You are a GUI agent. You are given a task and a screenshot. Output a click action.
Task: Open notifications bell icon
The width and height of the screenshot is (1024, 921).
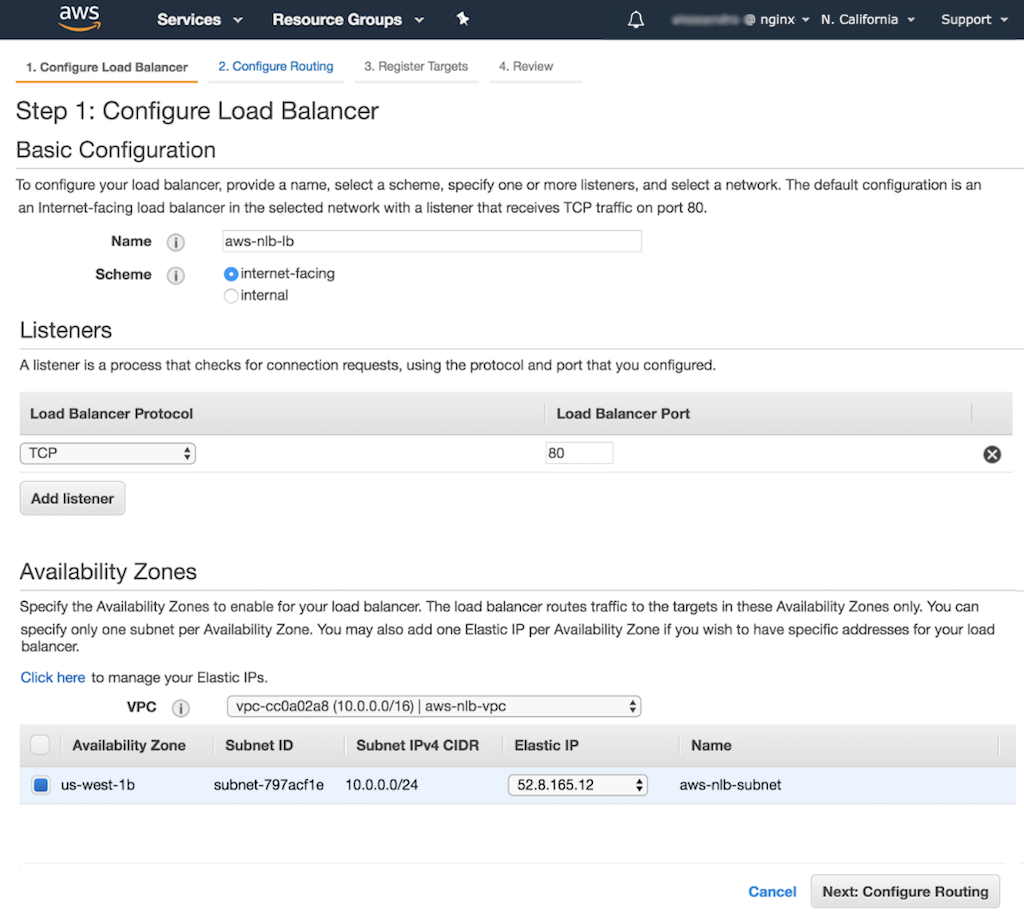(636, 20)
